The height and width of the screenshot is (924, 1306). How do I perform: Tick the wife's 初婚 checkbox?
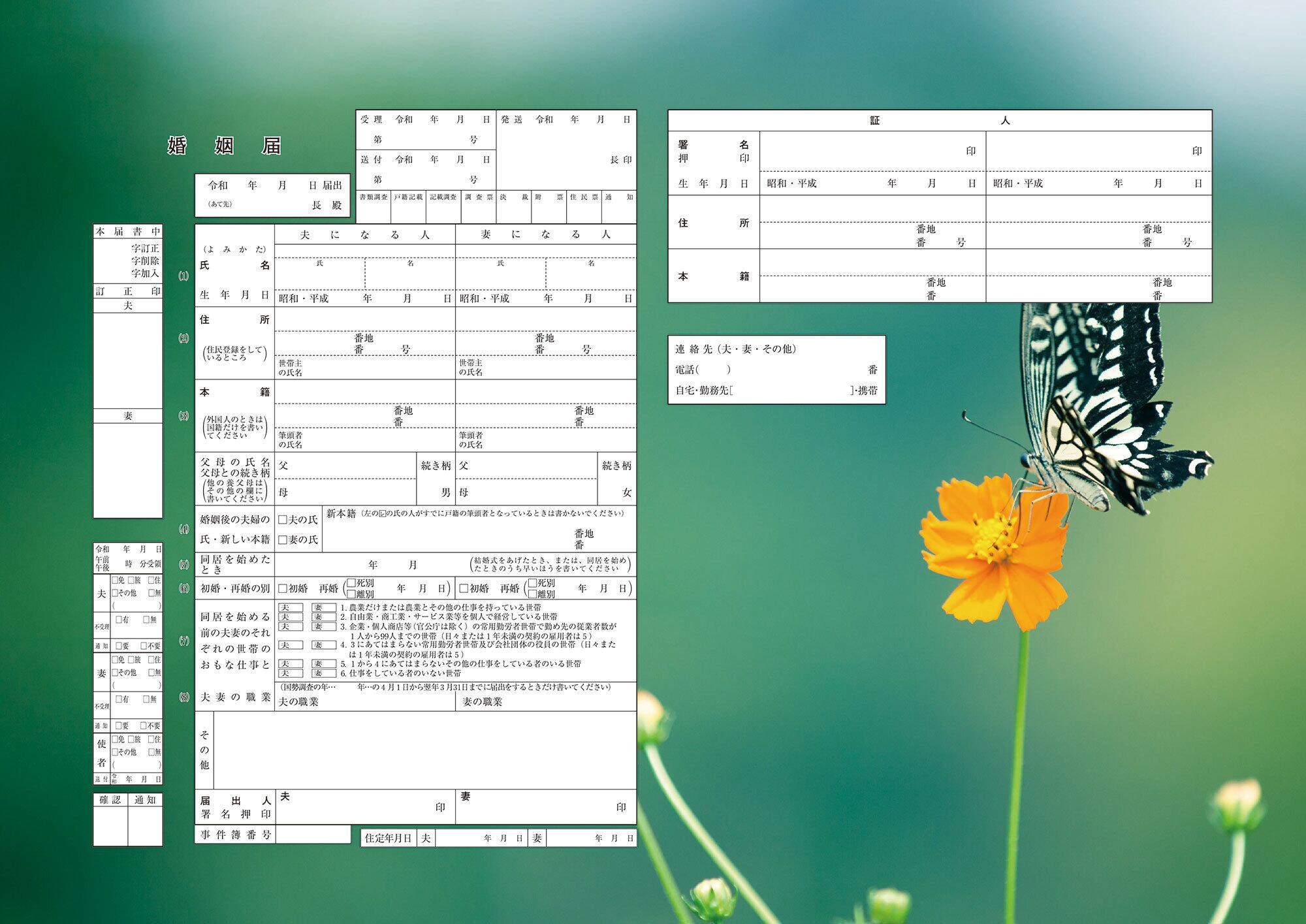coord(464,588)
